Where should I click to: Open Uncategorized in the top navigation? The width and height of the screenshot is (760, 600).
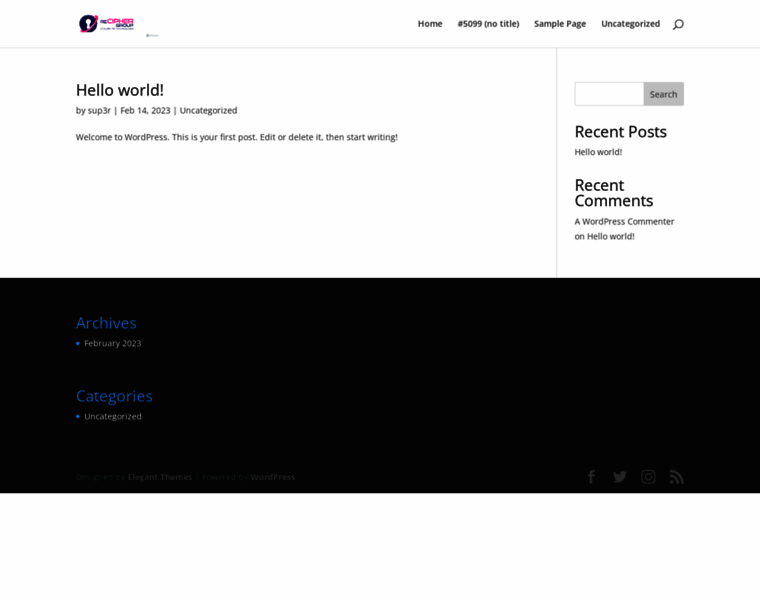(x=630, y=24)
